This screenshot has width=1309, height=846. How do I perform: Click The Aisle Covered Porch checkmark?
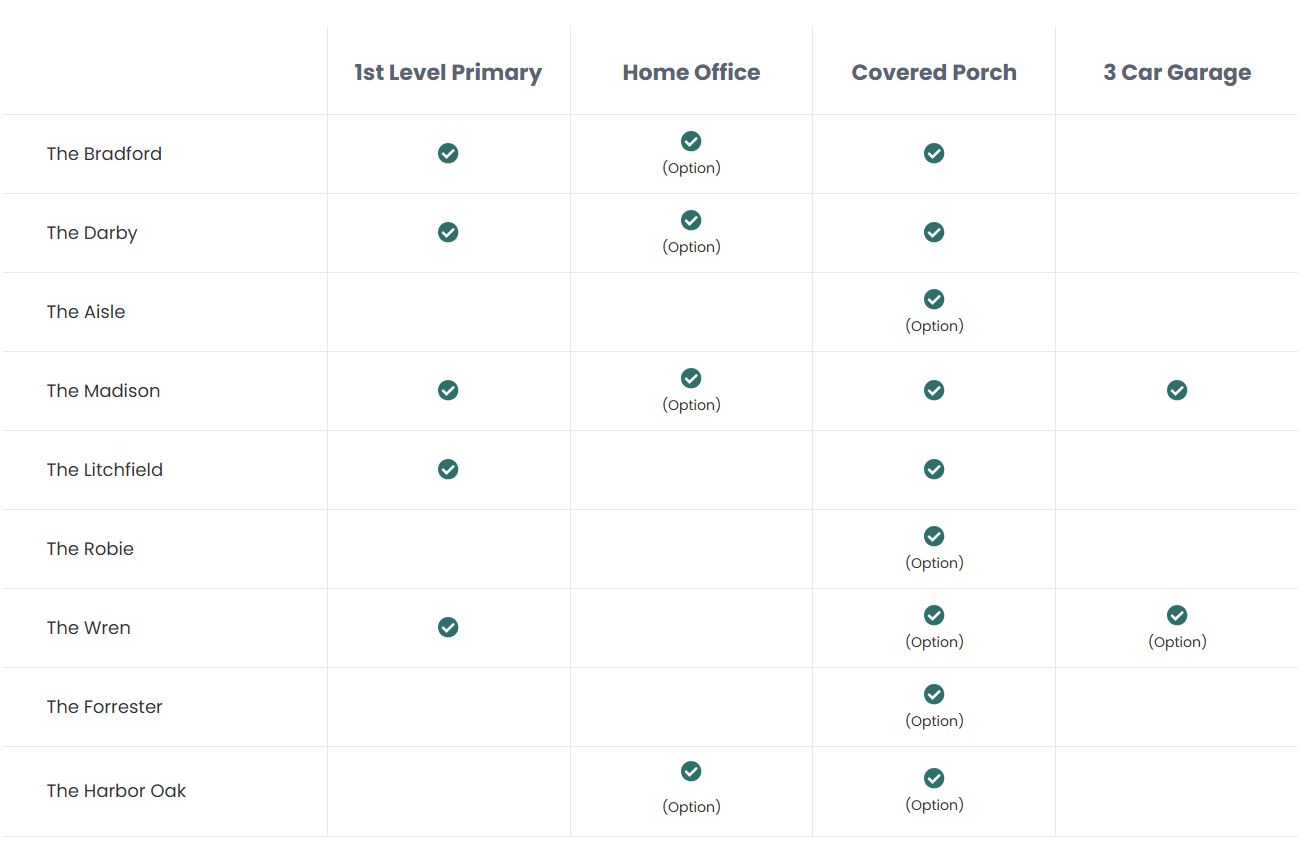[x=934, y=299]
